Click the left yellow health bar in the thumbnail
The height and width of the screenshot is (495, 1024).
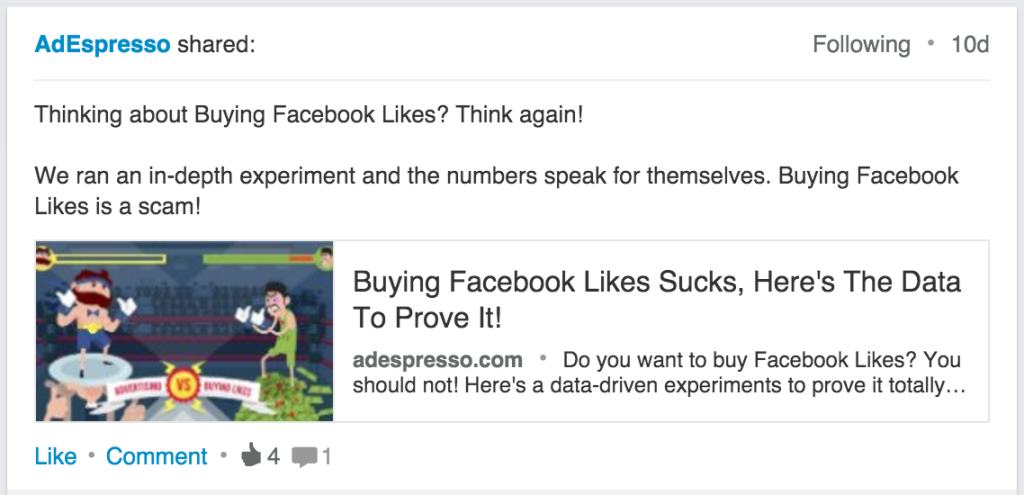(x=108, y=259)
